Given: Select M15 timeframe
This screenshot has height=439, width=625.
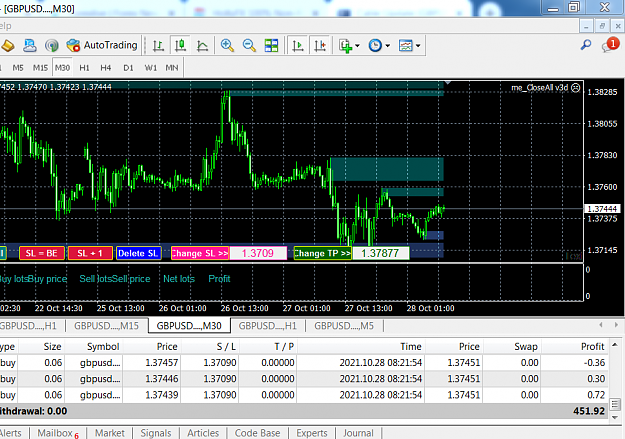Looking at the screenshot, I should point(40,68).
